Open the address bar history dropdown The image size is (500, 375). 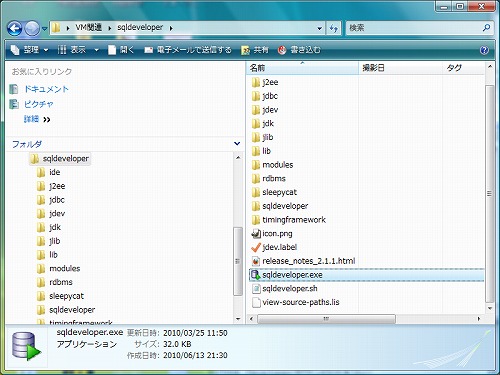click(320, 28)
